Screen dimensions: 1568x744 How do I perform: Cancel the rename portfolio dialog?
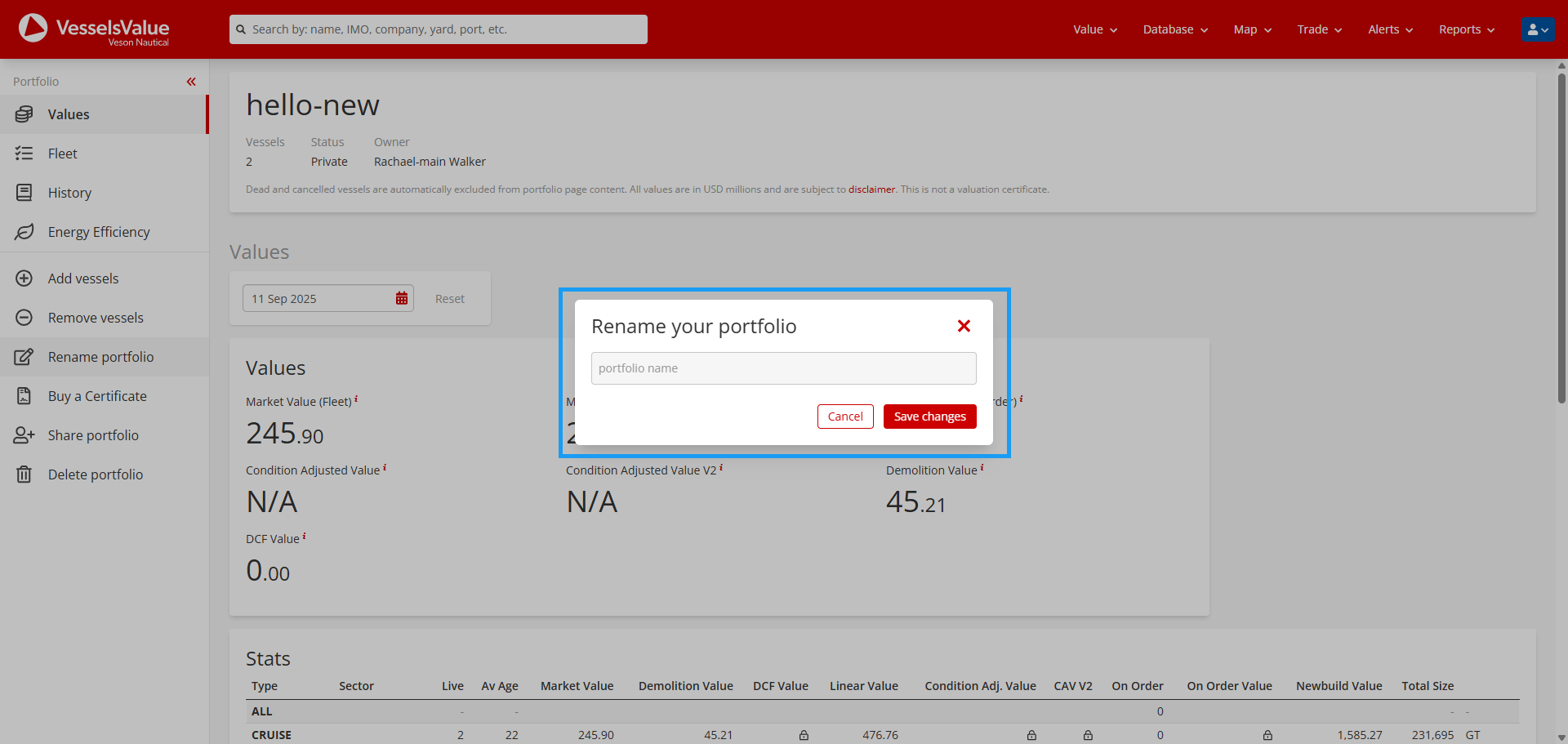click(844, 417)
